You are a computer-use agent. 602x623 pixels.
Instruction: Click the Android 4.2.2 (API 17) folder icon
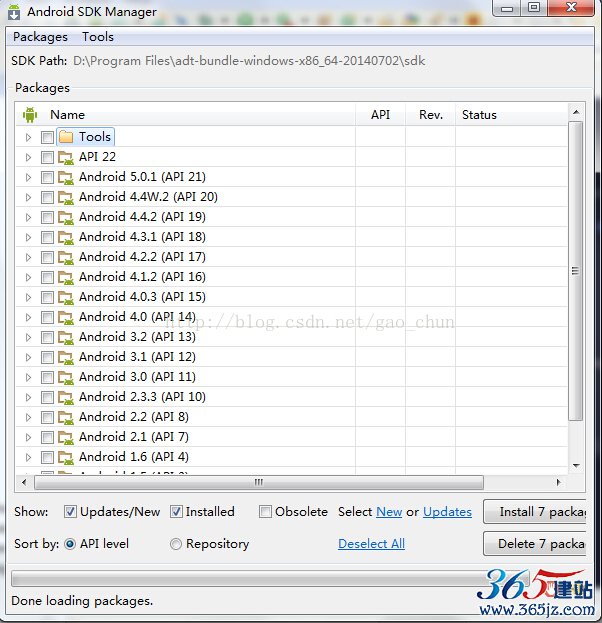pos(66,257)
